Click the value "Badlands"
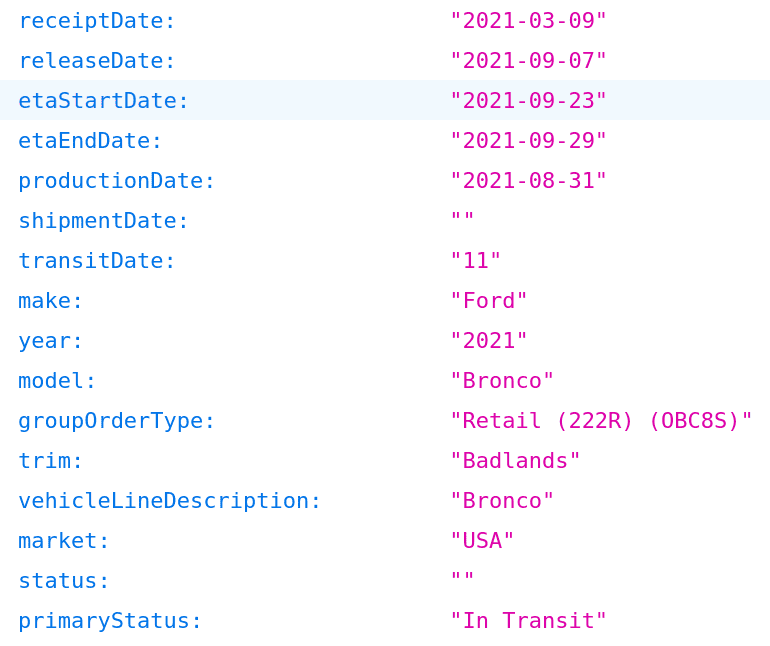 pos(515,461)
